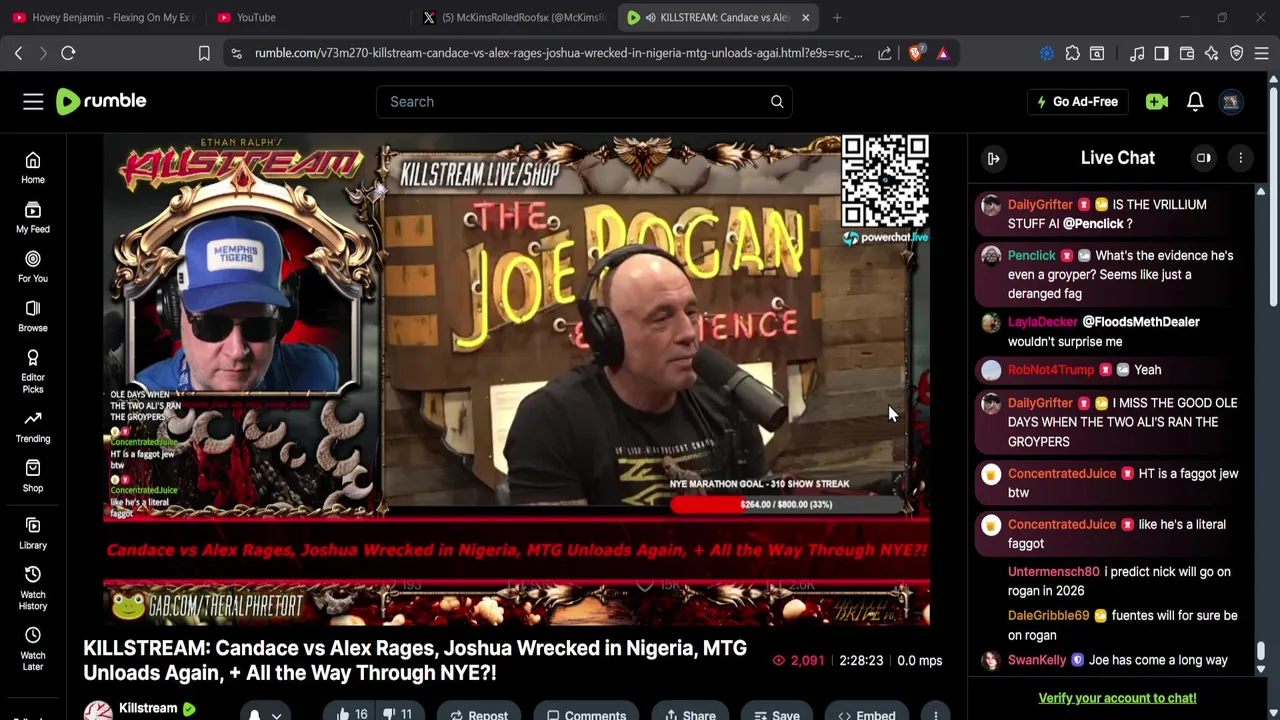
Task: Go to the Rumble home logo
Action: tap(101, 101)
